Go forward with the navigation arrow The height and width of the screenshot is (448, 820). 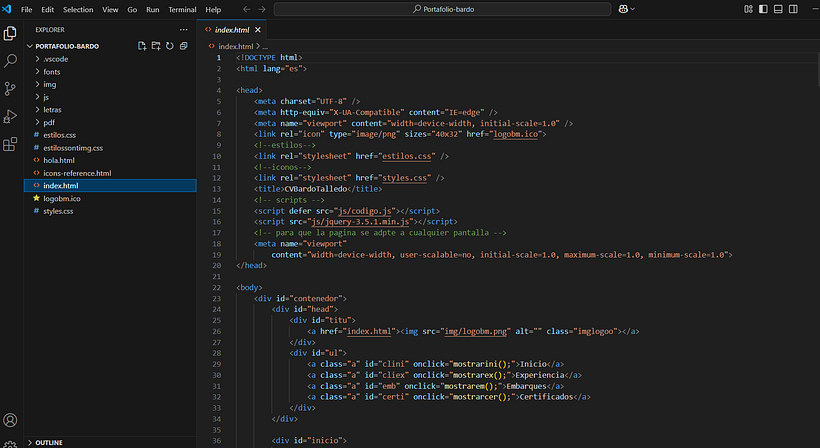(262, 9)
